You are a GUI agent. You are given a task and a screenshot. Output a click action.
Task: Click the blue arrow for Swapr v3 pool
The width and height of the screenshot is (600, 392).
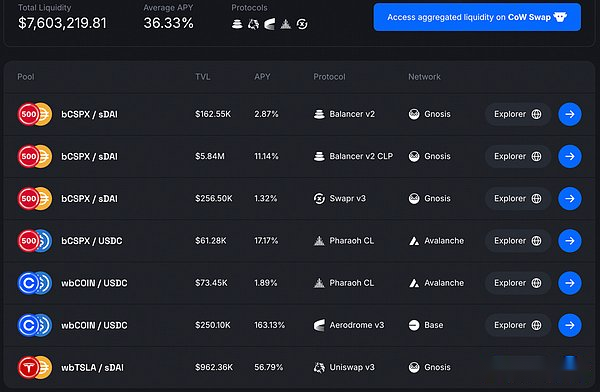[x=570, y=198]
